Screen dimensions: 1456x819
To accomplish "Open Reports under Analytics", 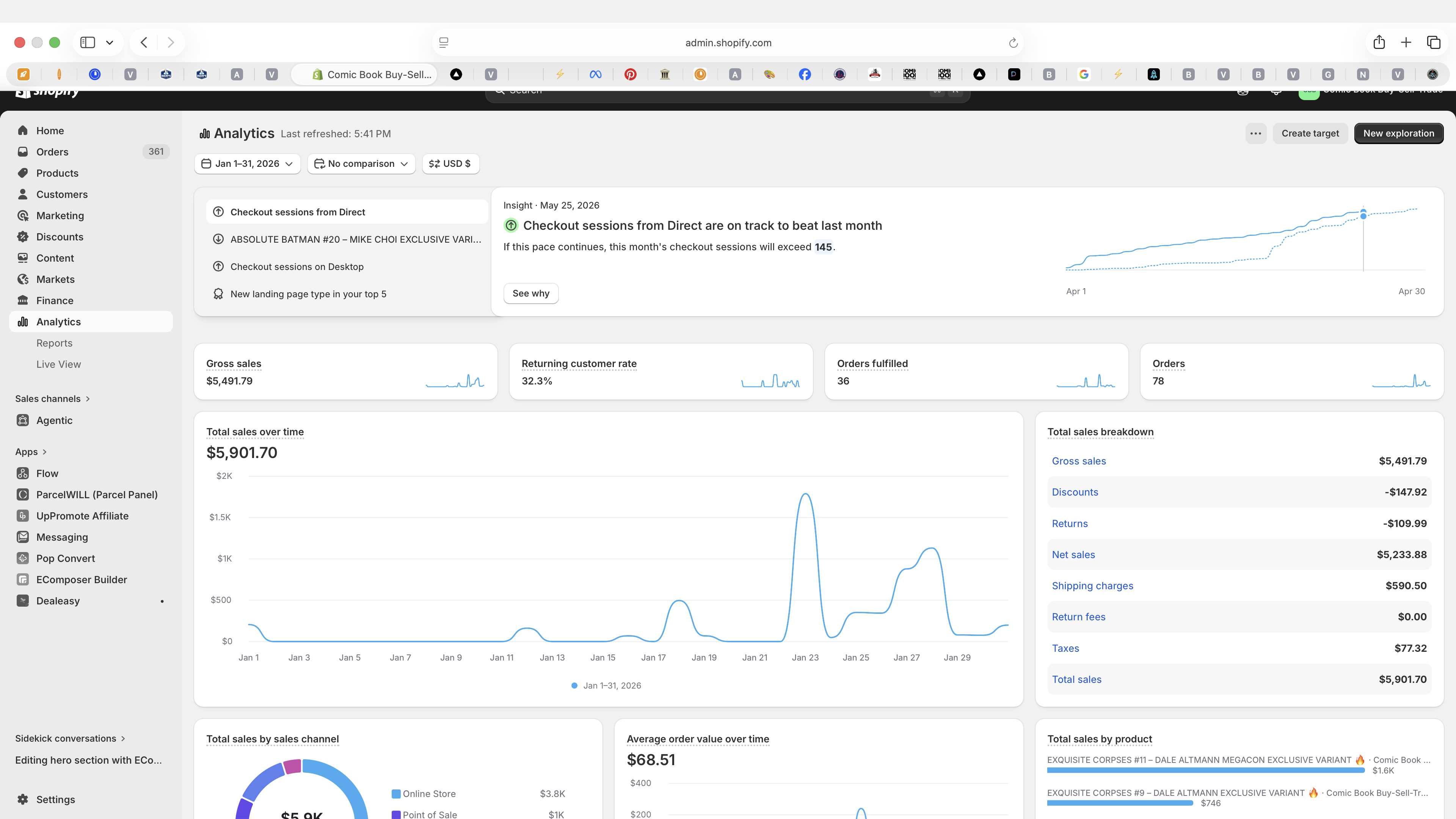I will 54,343.
